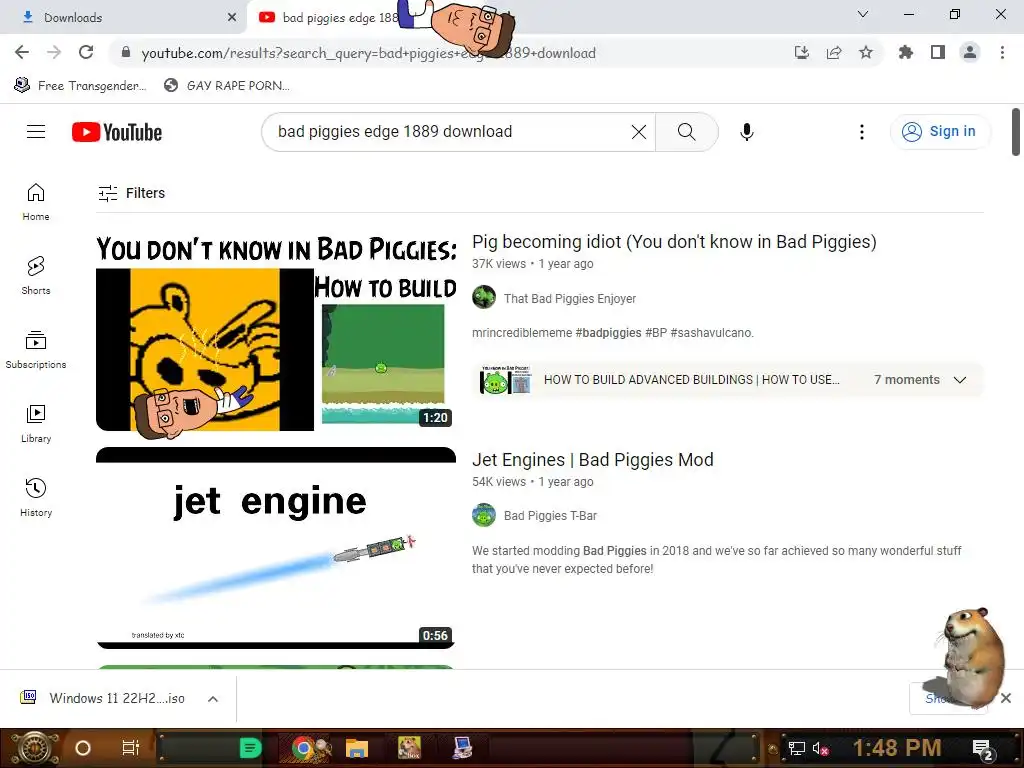Open the notification center icon
This screenshot has height=768, width=1024.
pyautogui.click(x=983, y=749)
